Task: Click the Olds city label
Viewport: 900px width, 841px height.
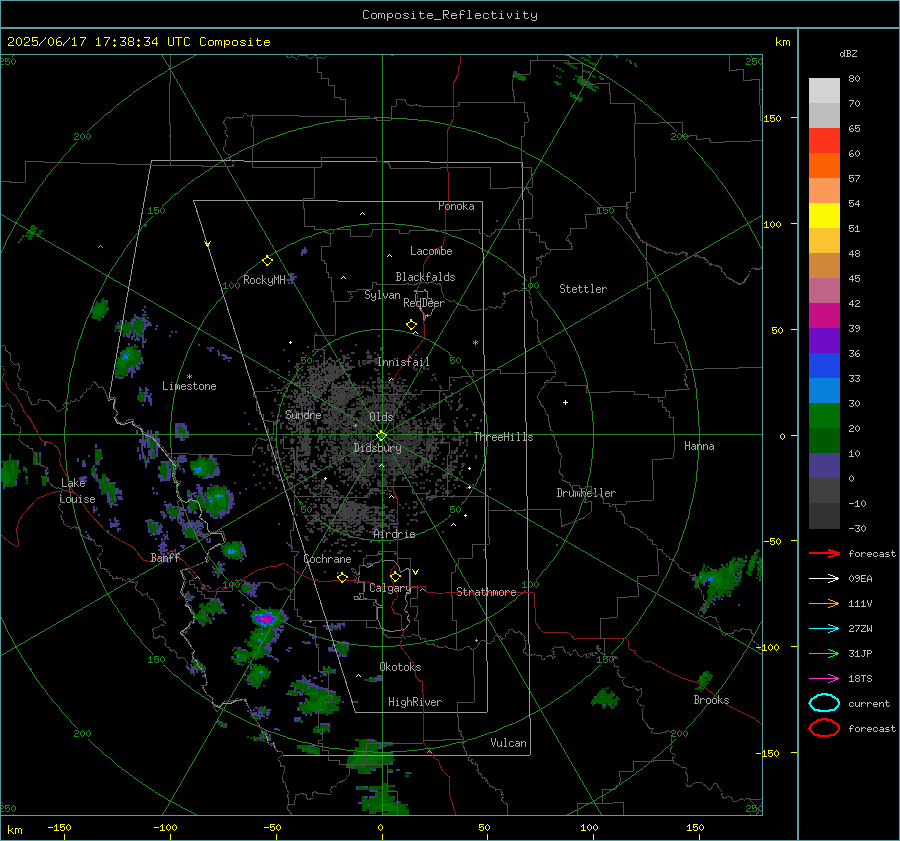Action: [381, 417]
